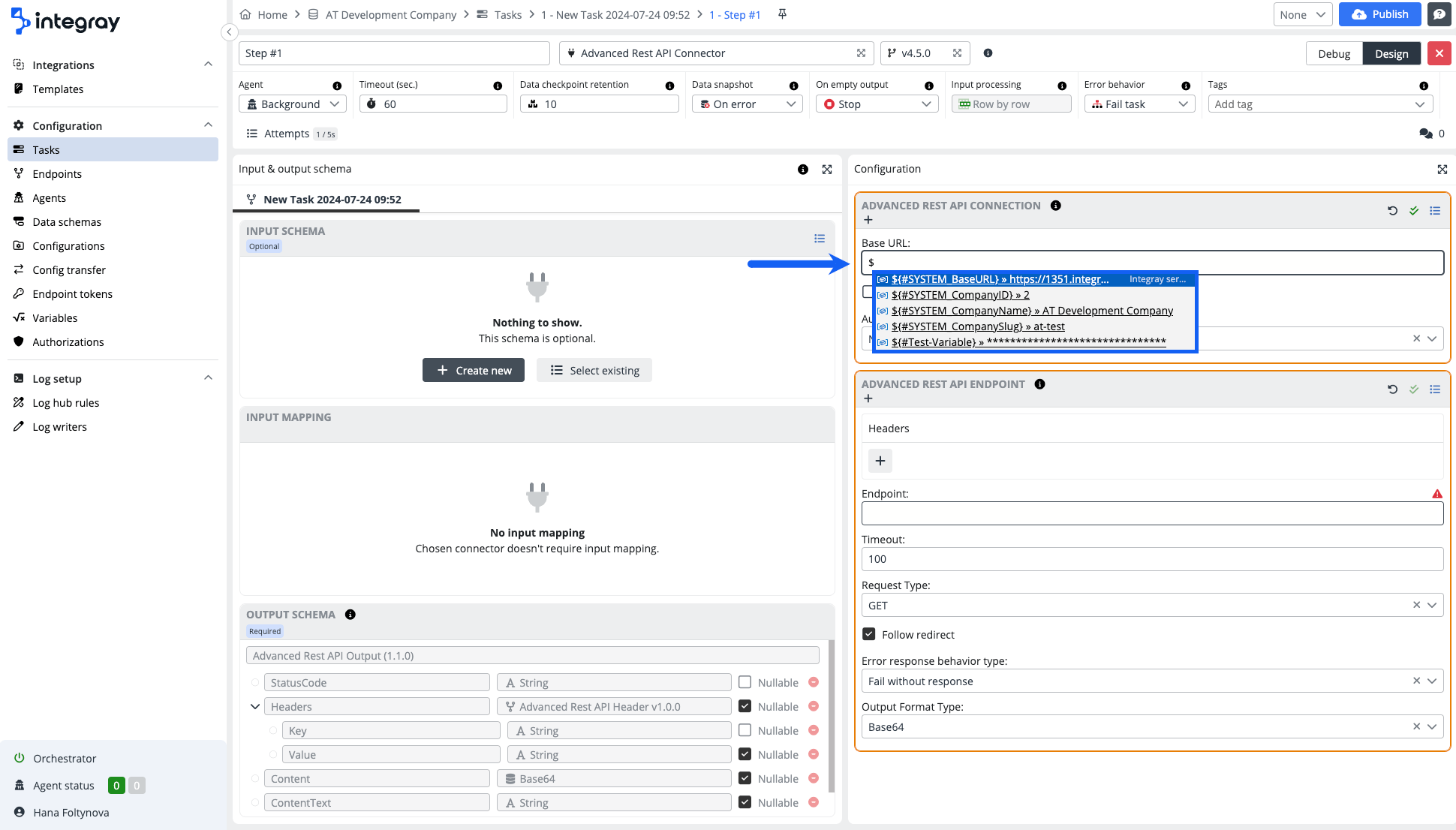Image resolution: width=1456 pixels, height=830 pixels.
Task: Reset Advanced REST API Connection settings icon
Action: coord(1392,211)
